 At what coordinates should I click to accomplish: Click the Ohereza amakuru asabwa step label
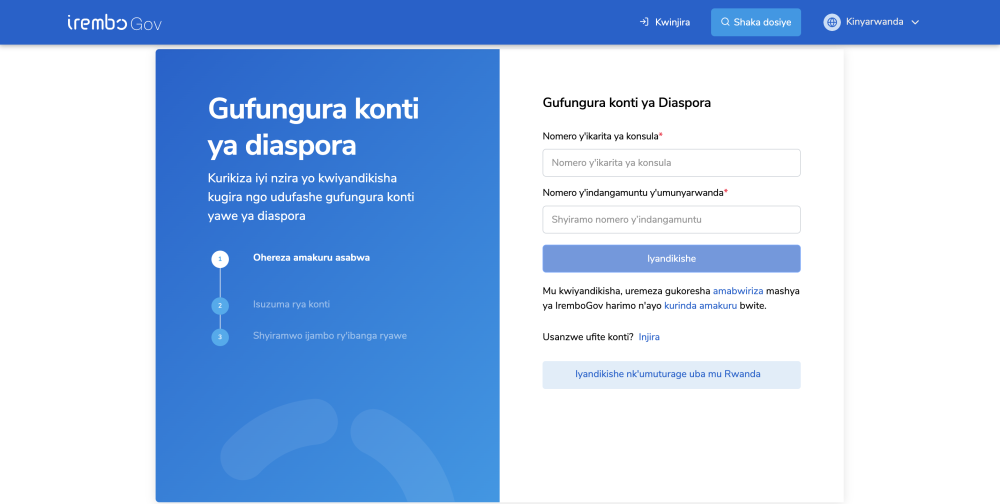click(311, 258)
